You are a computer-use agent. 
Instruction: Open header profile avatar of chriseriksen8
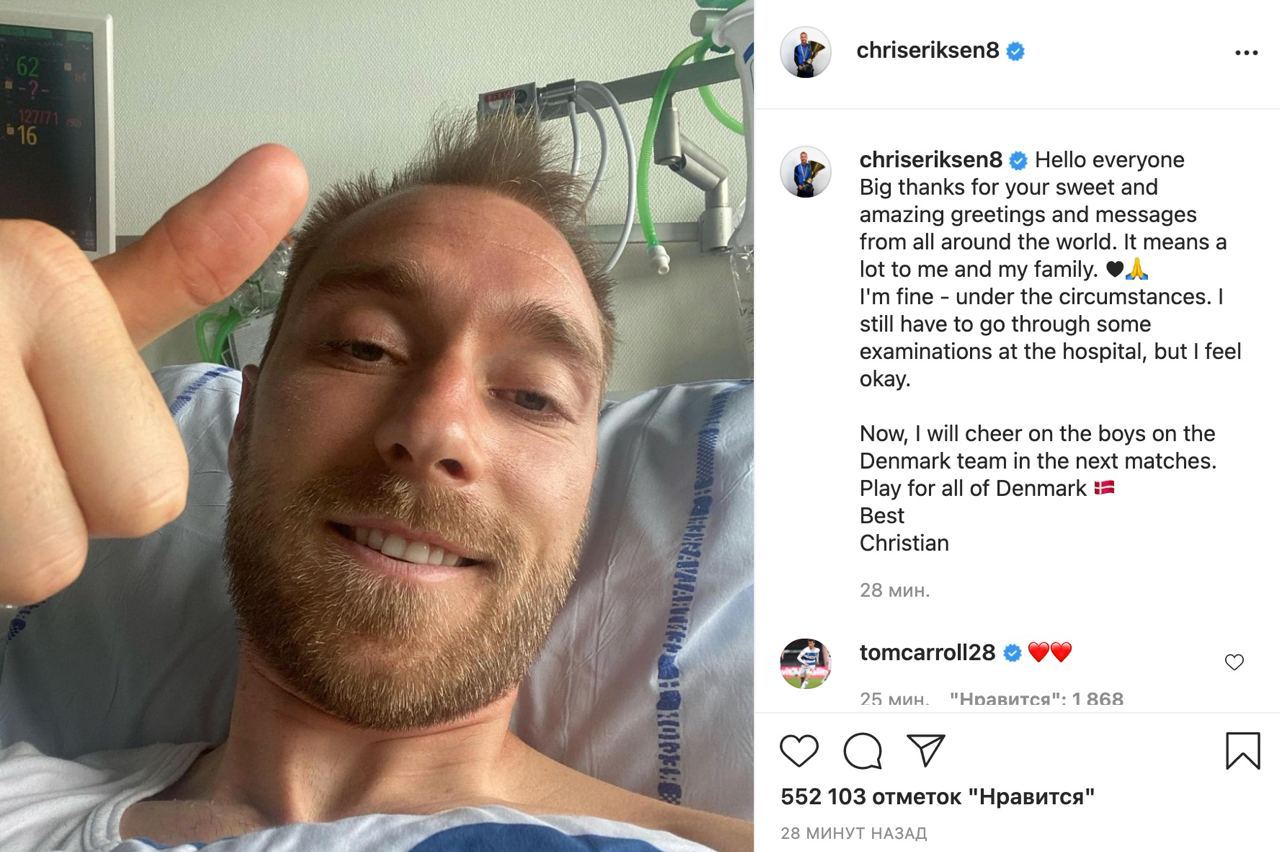click(805, 52)
